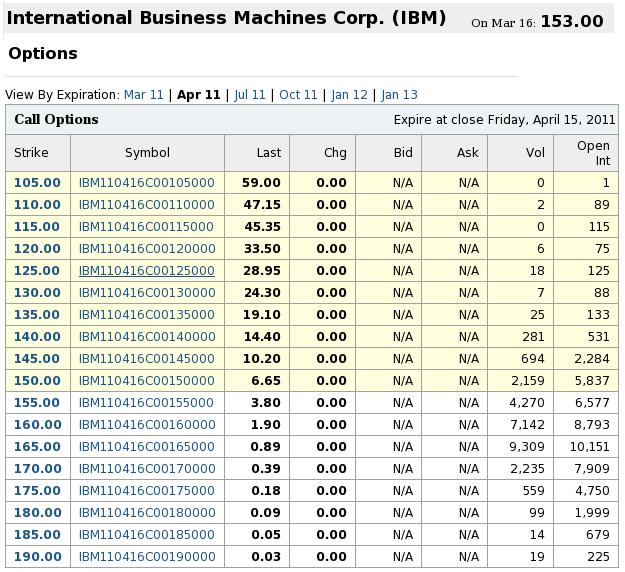
Task: Click the IBM stock price 153.00
Action: [572, 21]
